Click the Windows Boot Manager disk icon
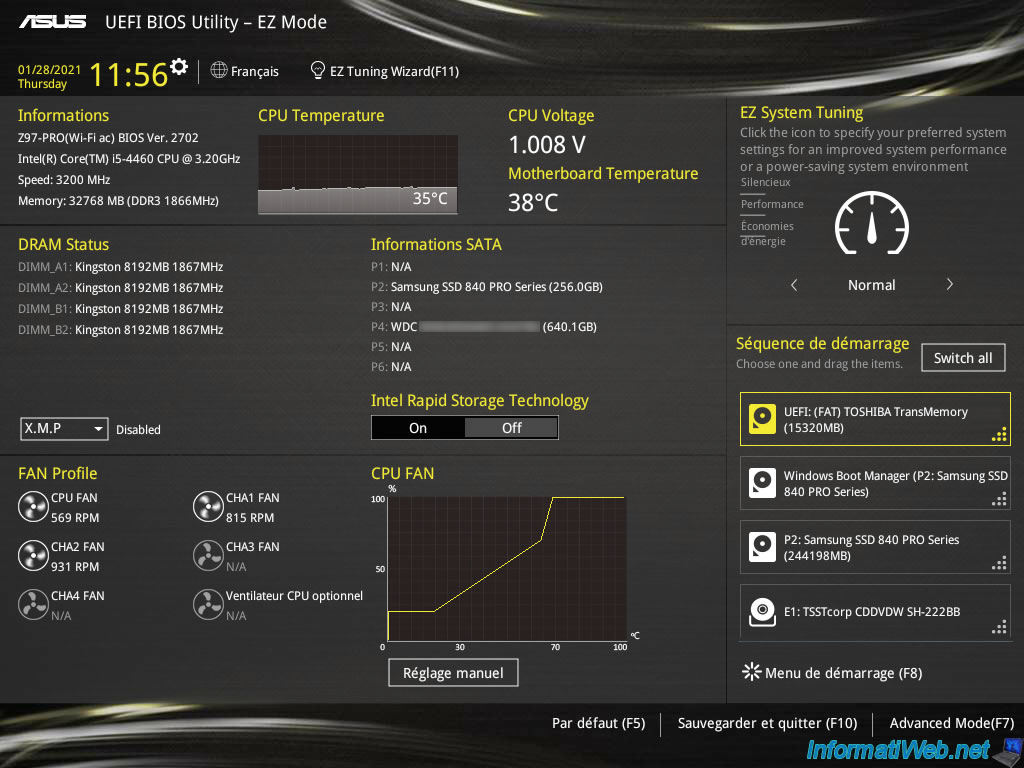Viewport: 1024px width, 768px height. click(763, 484)
